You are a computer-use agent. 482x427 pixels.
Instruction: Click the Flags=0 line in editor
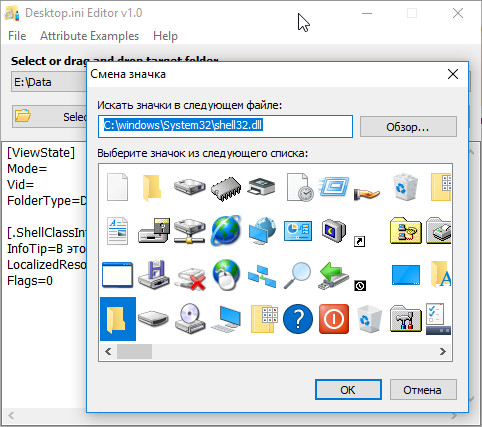(x=30, y=281)
